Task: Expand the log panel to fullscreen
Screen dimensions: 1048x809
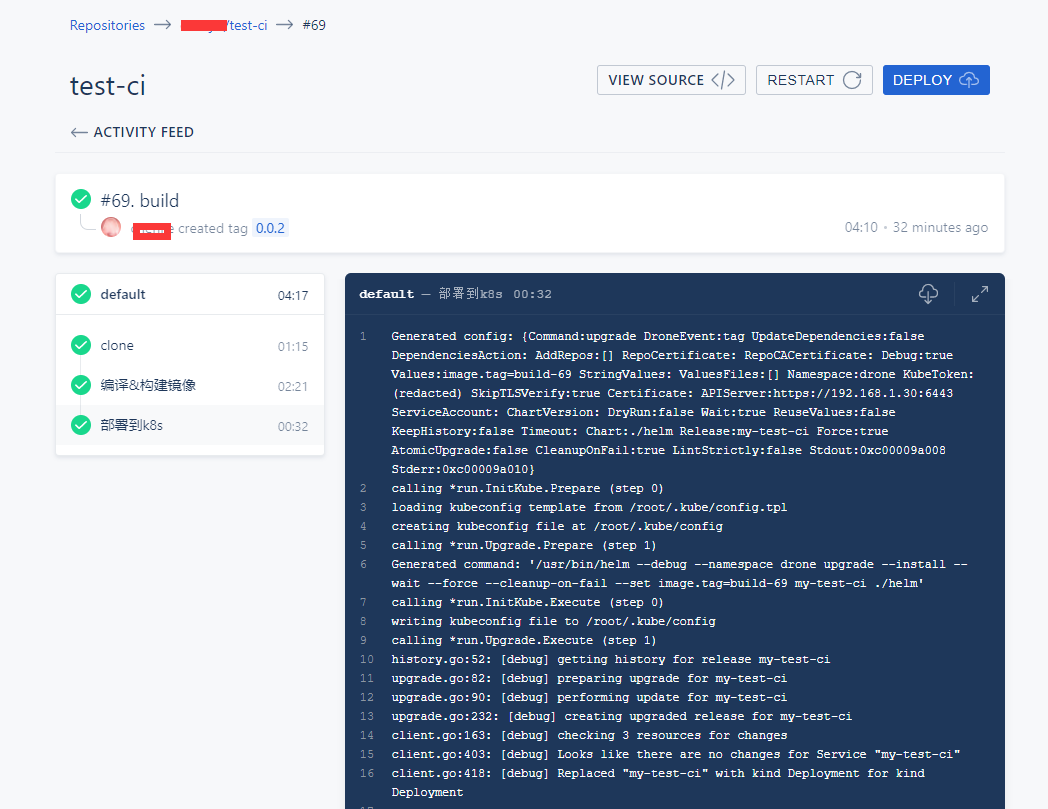Action: tap(980, 294)
